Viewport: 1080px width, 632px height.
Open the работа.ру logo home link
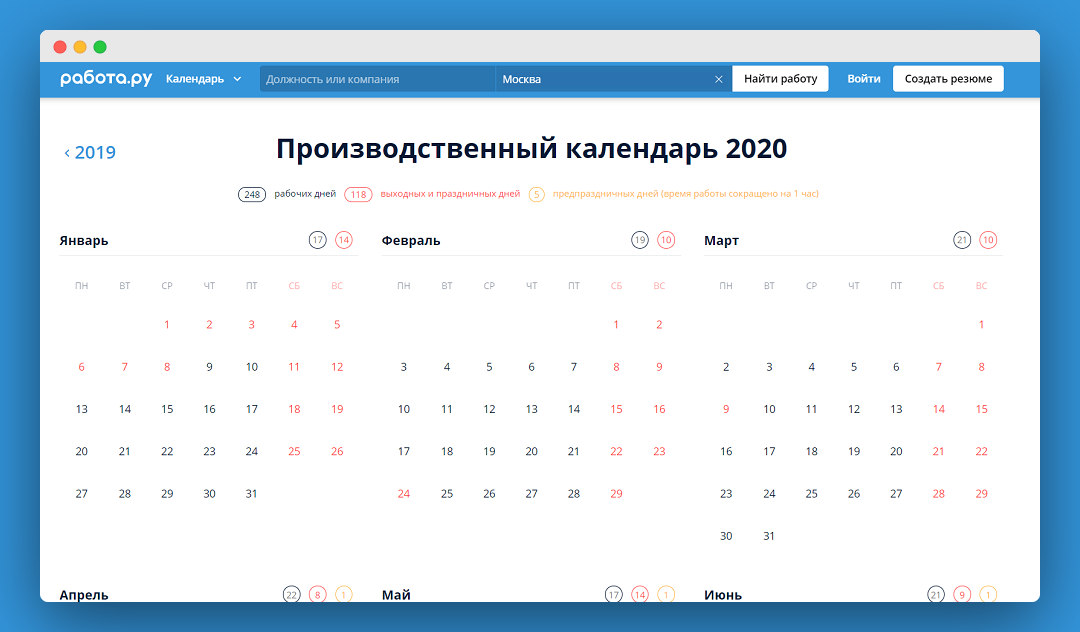click(106, 78)
